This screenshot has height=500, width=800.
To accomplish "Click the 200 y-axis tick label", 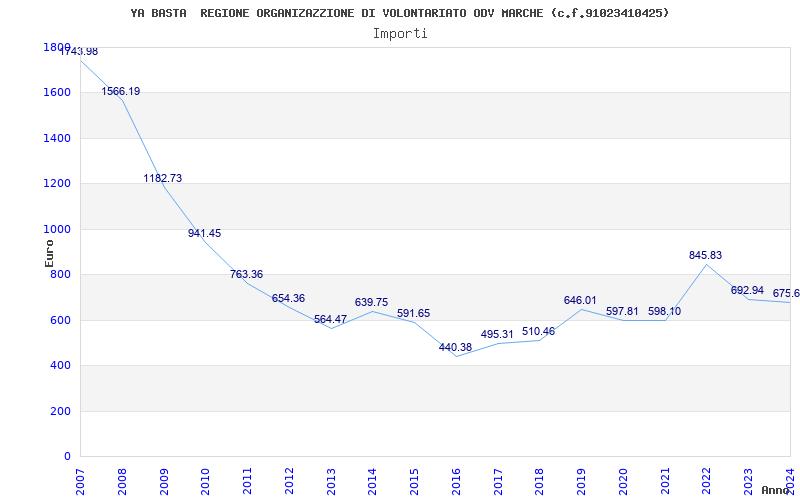I will tap(60, 411).
